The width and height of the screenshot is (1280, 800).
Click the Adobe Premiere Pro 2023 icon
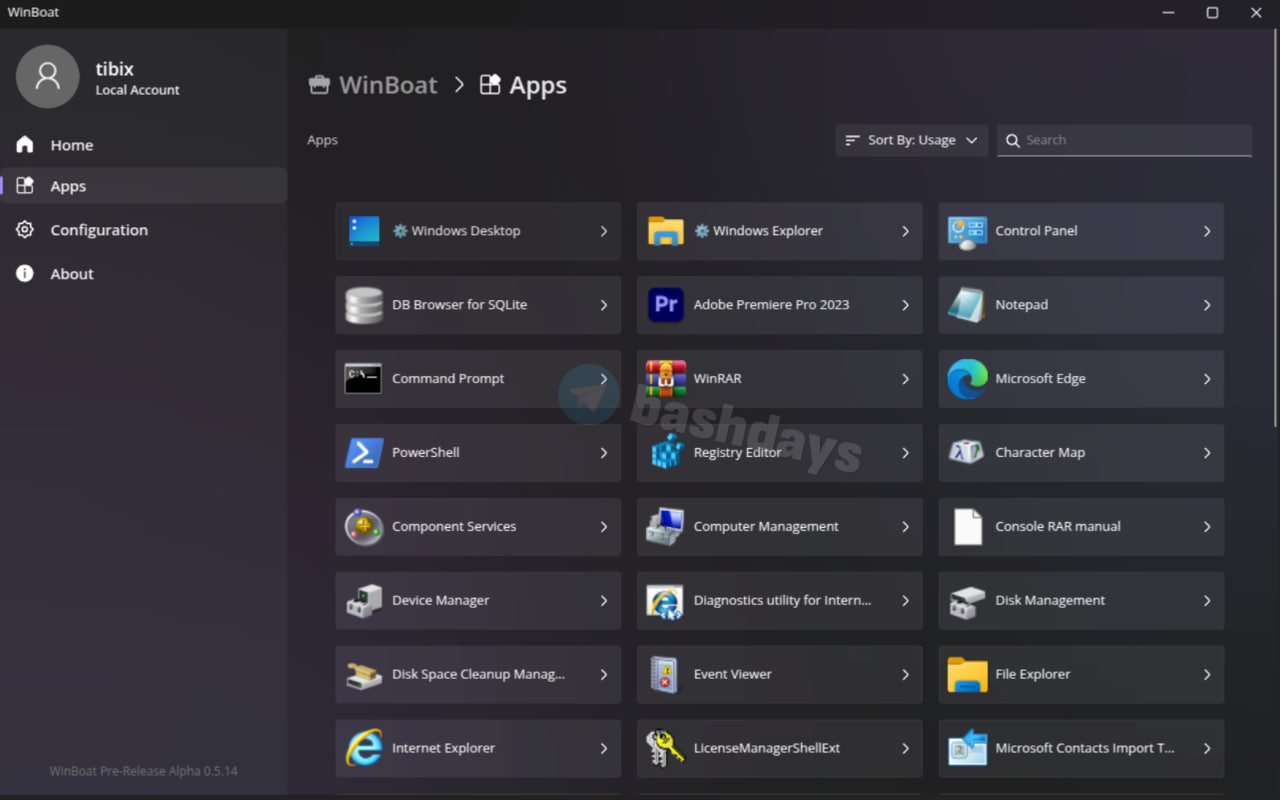(665, 305)
